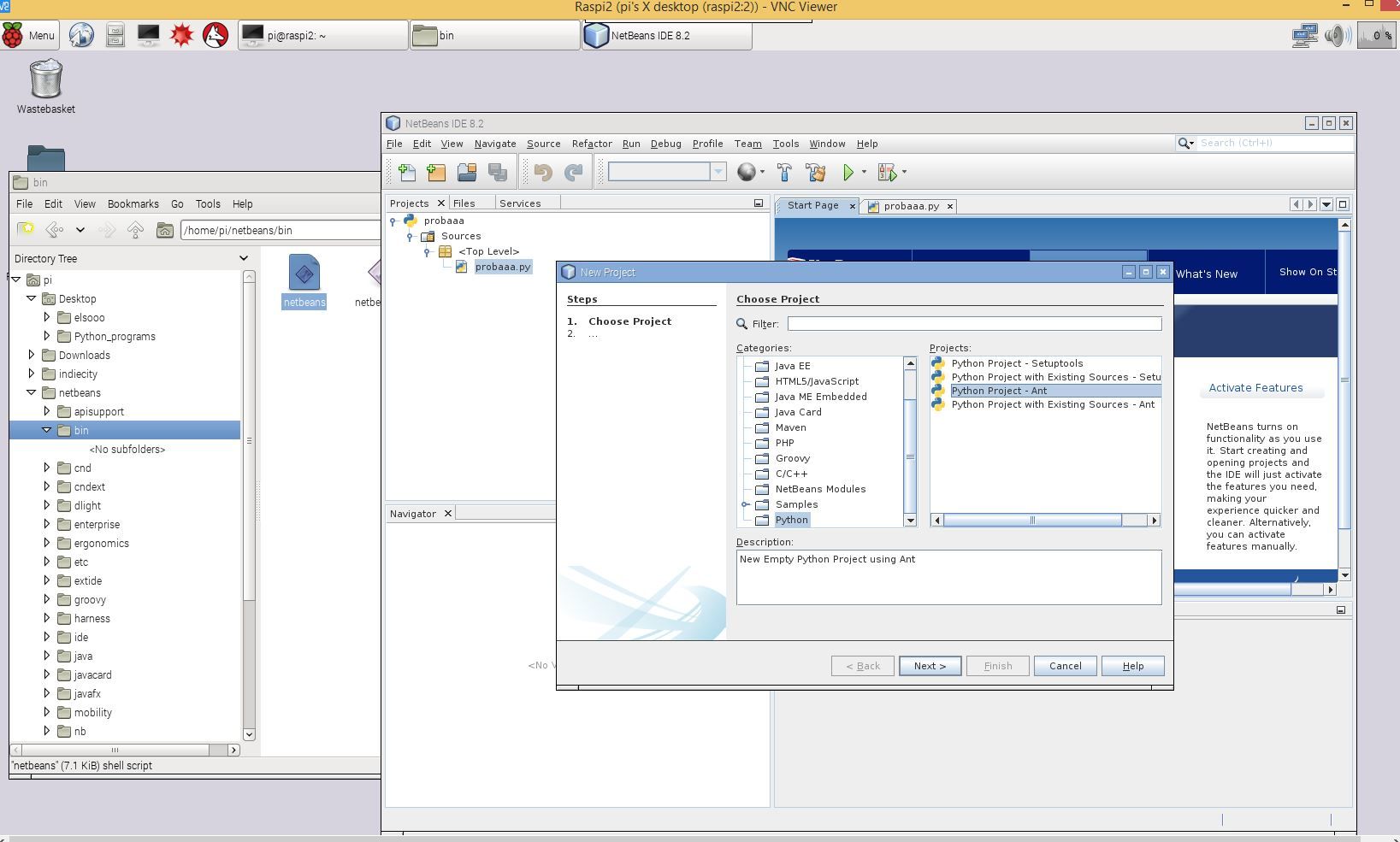Click the Undo arrow icon in NetBeans toolbar
Screen dimensions: 1400x842
point(543,172)
